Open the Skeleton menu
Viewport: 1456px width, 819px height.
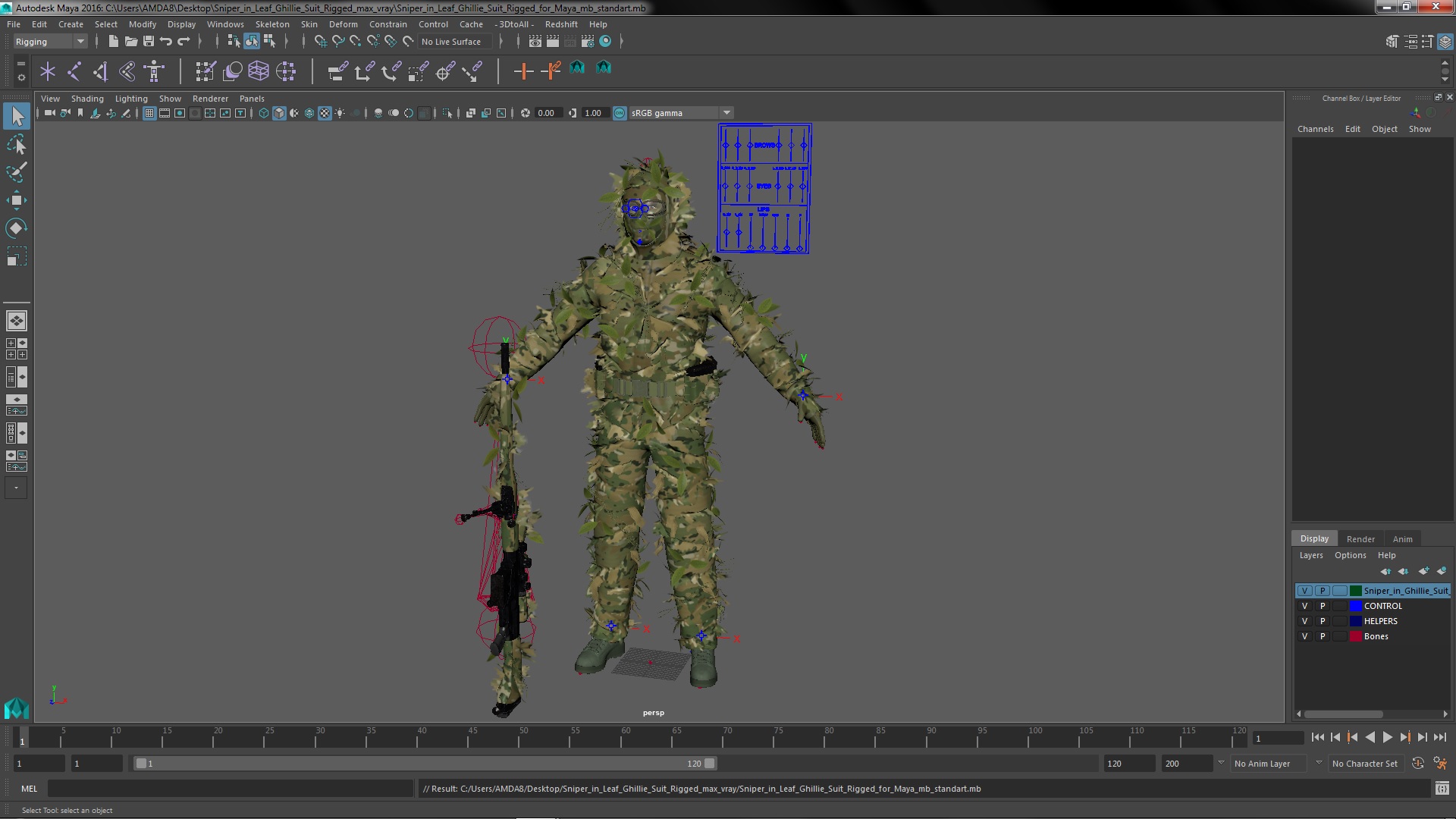(272, 24)
